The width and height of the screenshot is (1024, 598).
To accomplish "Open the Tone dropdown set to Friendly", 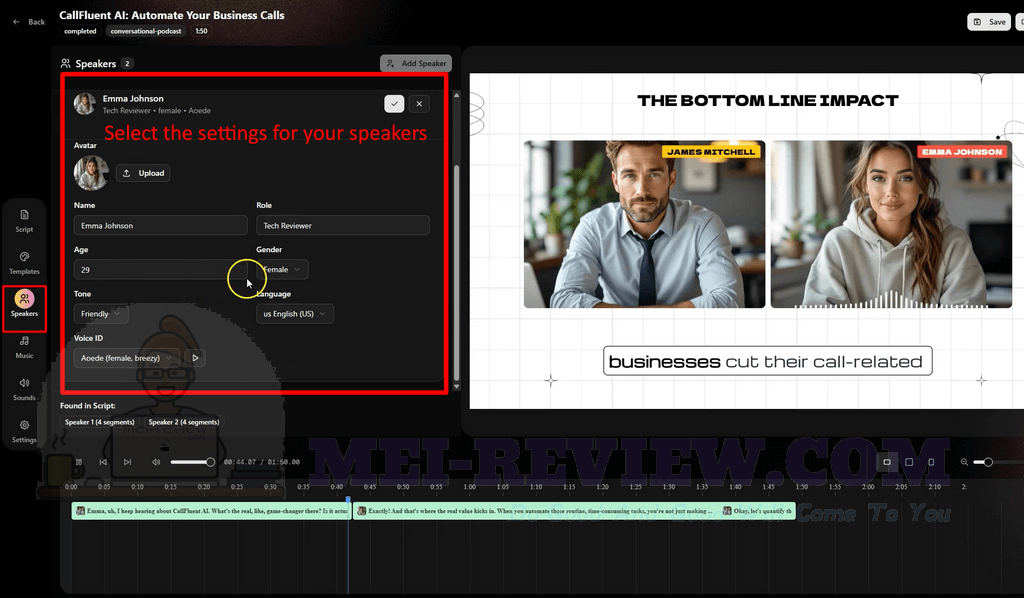I will click(102, 314).
